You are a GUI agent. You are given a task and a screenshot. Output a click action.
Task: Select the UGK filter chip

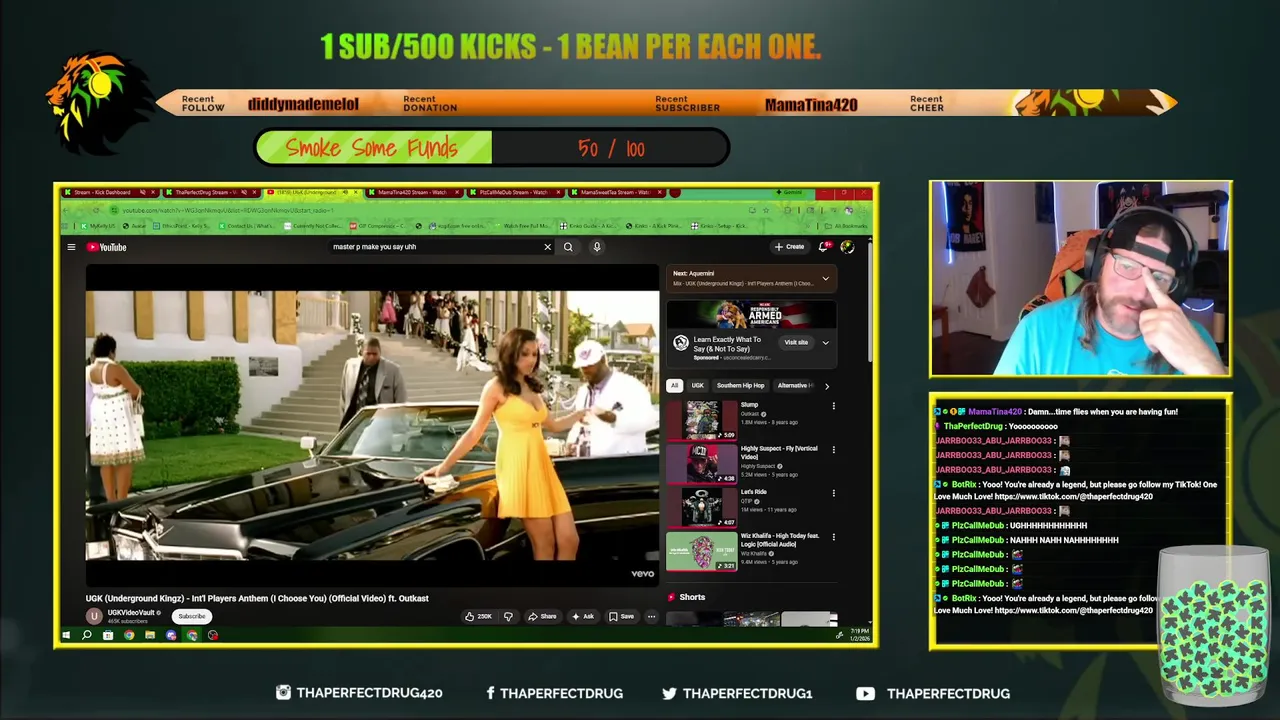click(698, 386)
